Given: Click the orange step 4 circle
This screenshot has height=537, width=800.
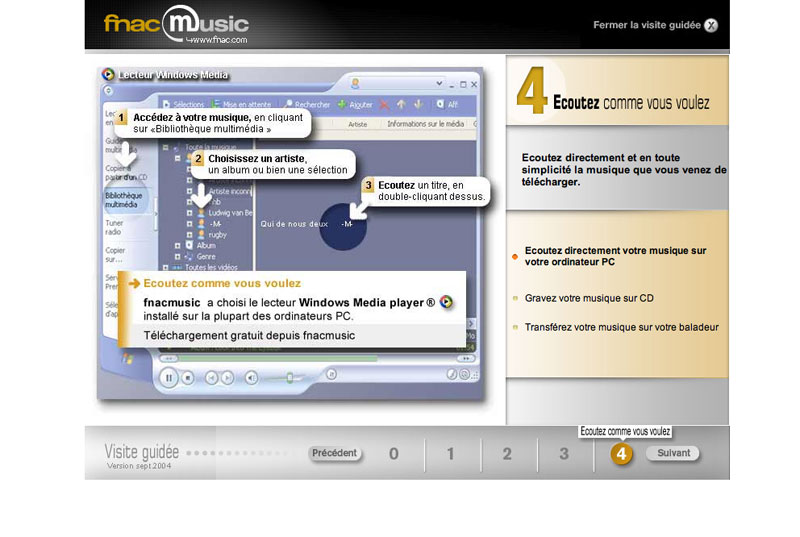Looking at the screenshot, I should click(621, 453).
